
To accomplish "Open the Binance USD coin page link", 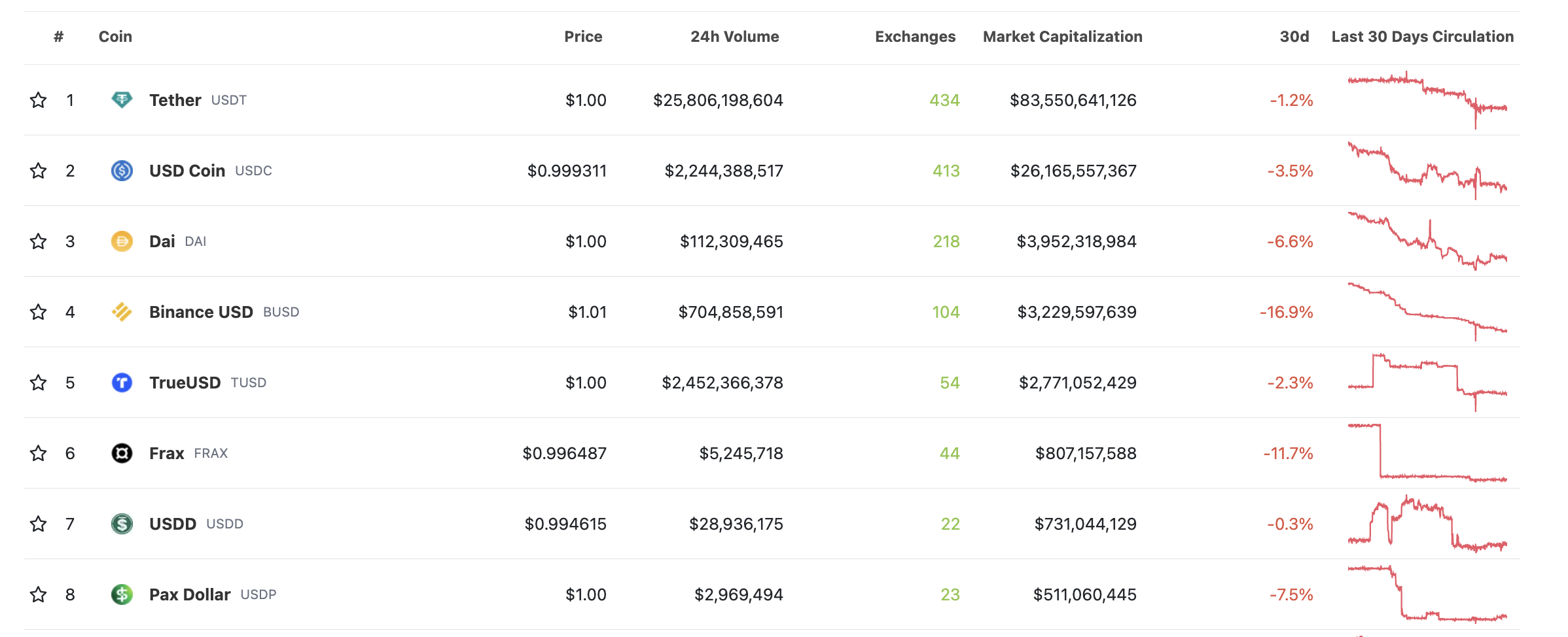I will pos(201,312).
